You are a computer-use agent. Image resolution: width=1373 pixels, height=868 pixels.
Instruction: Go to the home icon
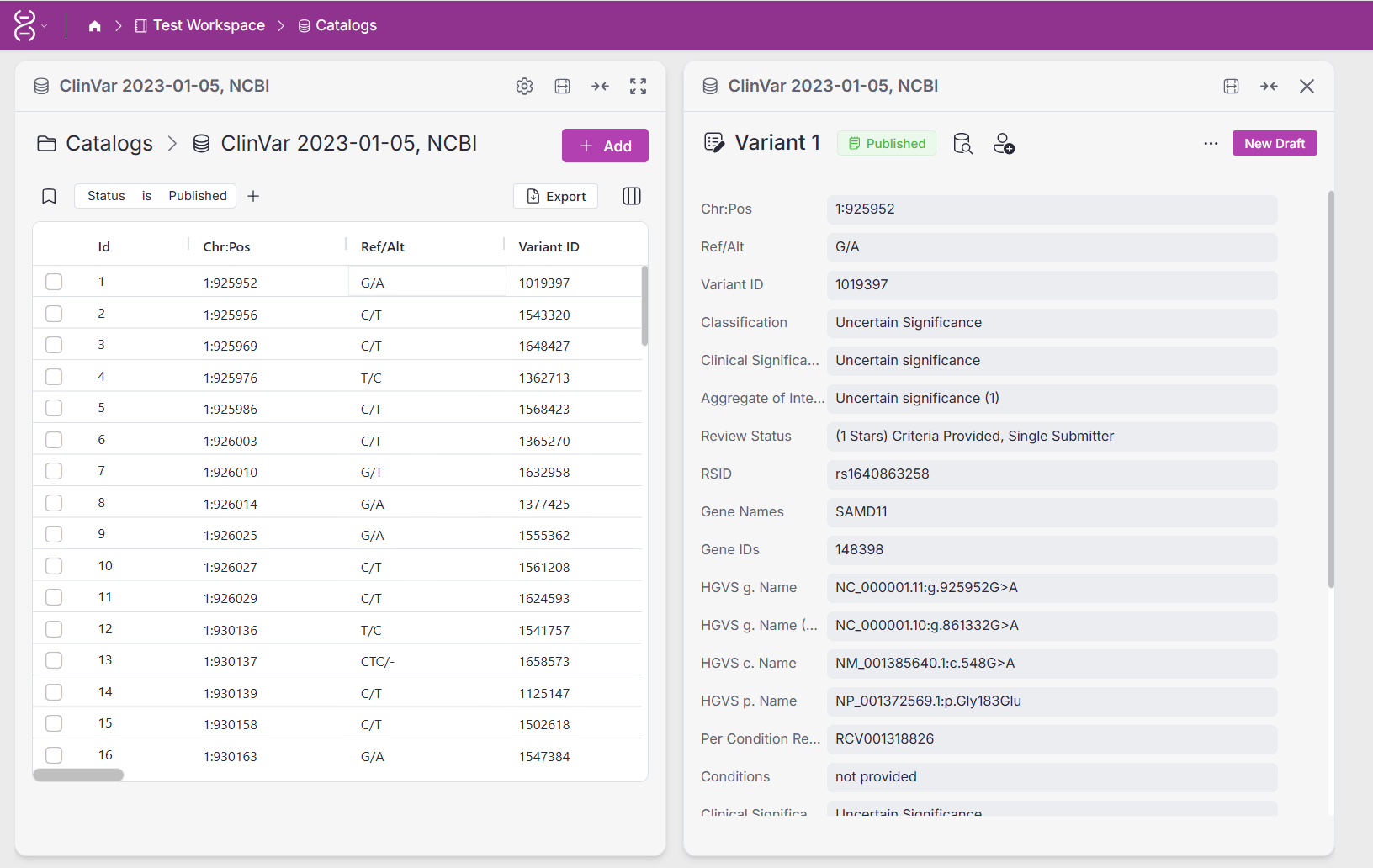95,26
